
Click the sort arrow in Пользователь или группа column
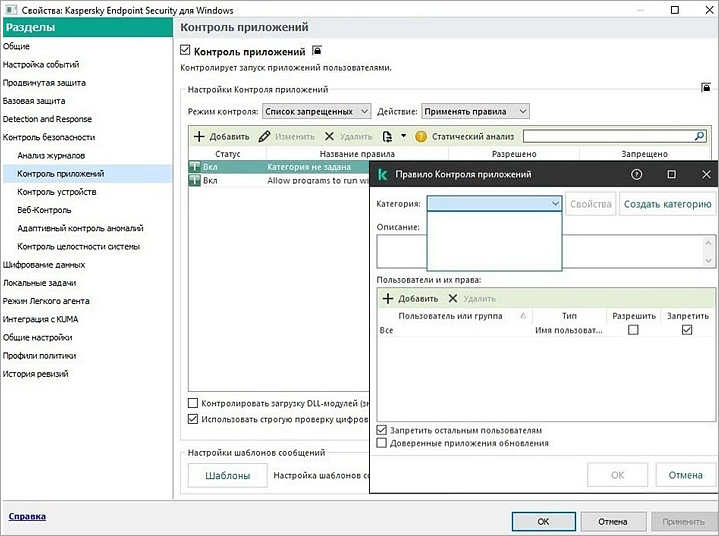pyautogui.click(x=523, y=315)
